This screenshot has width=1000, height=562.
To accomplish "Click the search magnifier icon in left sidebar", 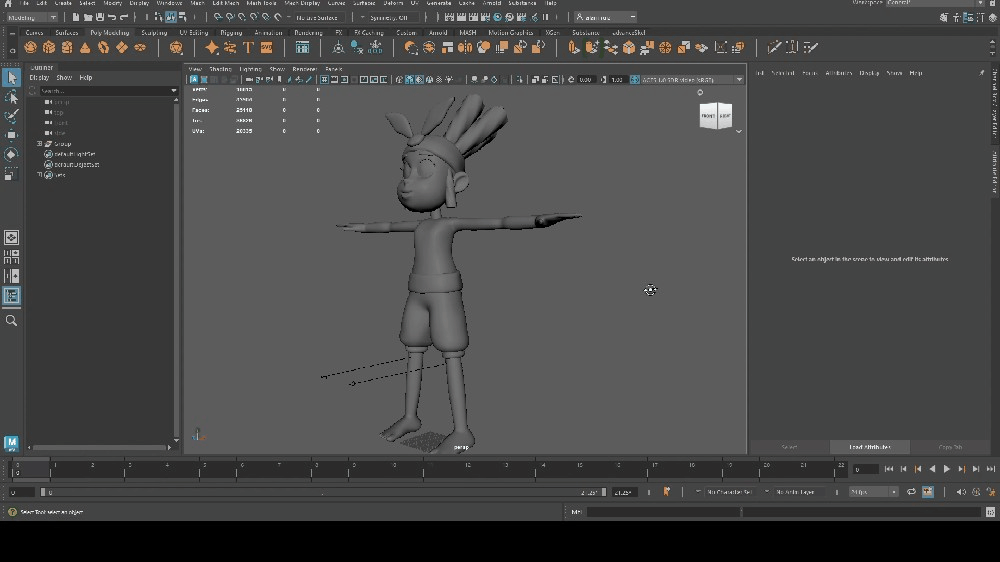I will click(x=11, y=321).
